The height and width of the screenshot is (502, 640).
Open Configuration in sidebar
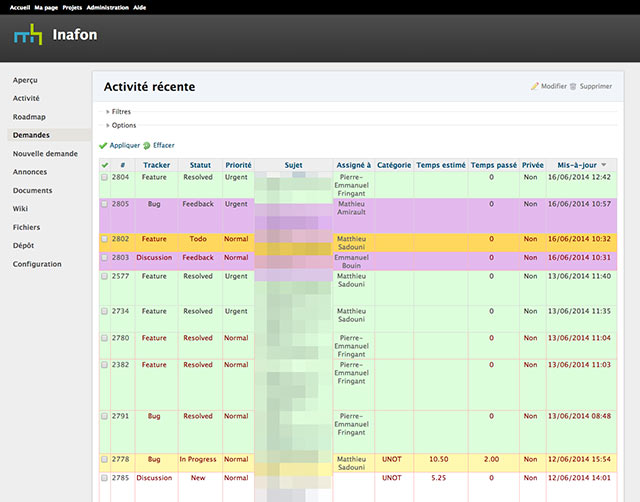tap(37, 264)
